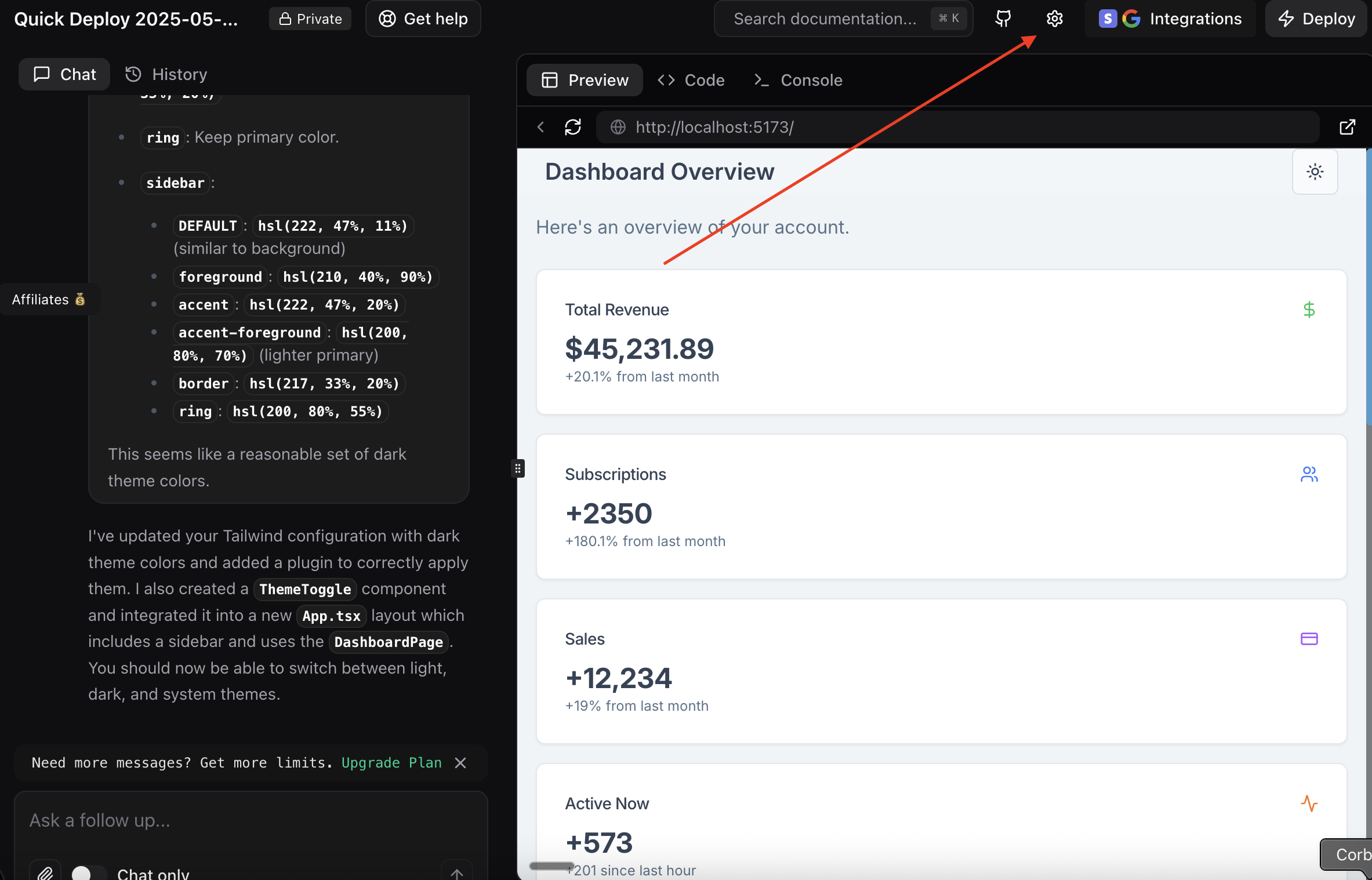Go back in preview browser
The image size is (1372, 880).
point(540,127)
